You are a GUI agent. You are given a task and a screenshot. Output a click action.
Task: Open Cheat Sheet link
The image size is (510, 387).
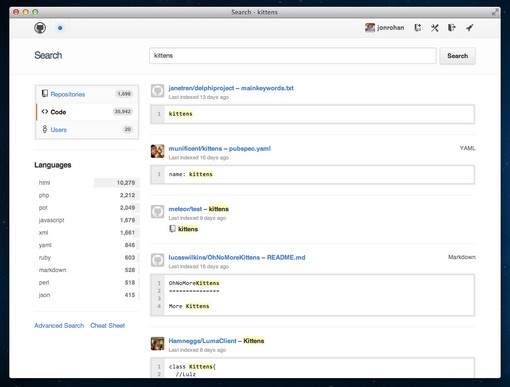coord(107,325)
